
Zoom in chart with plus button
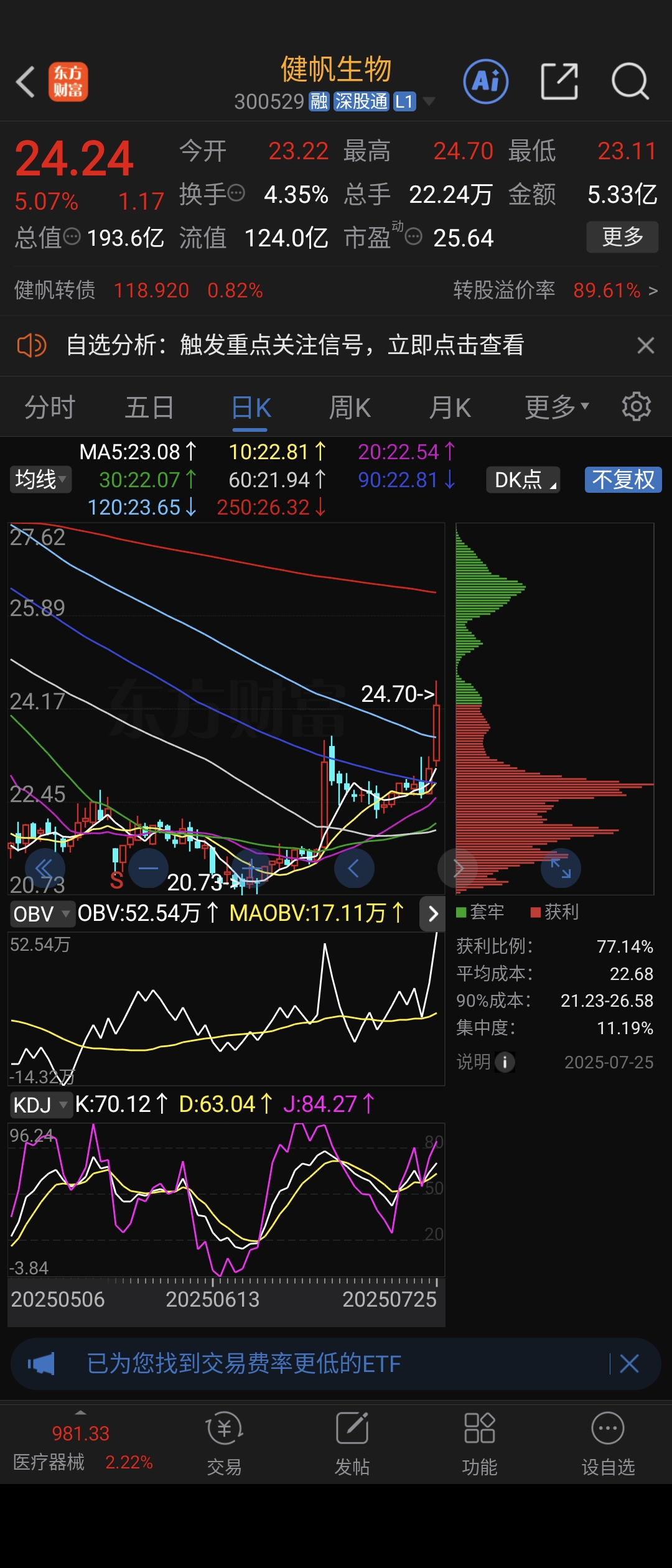[x=251, y=867]
